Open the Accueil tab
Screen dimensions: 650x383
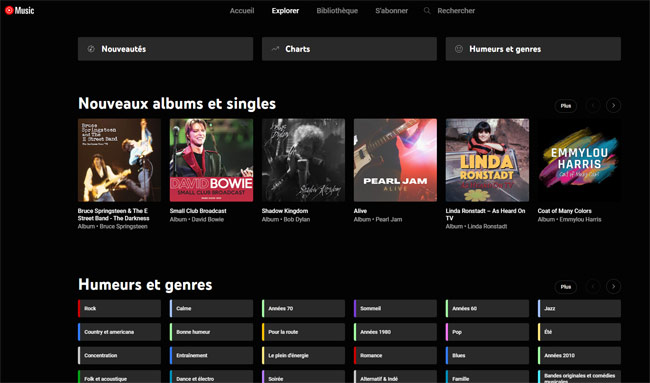pyautogui.click(x=242, y=11)
